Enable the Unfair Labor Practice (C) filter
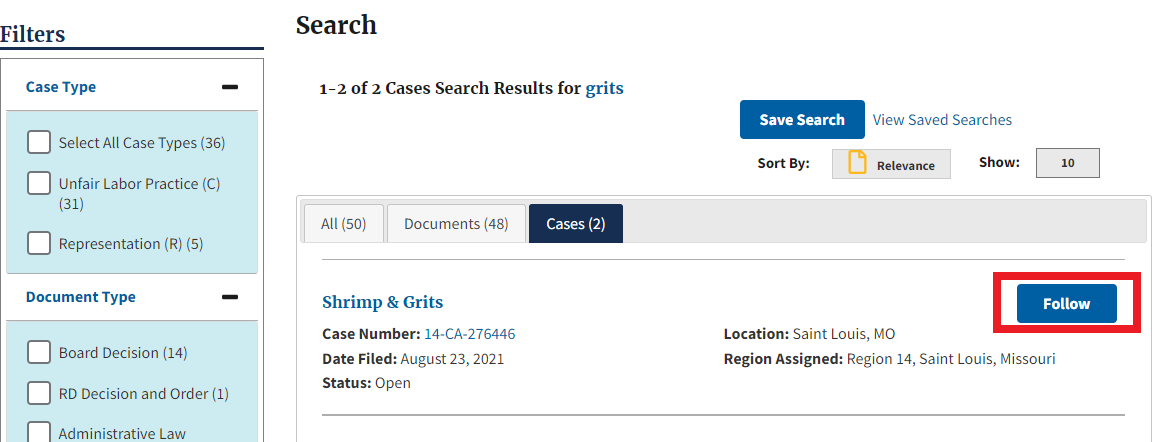This screenshot has height=442, width=1155. point(39,183)
